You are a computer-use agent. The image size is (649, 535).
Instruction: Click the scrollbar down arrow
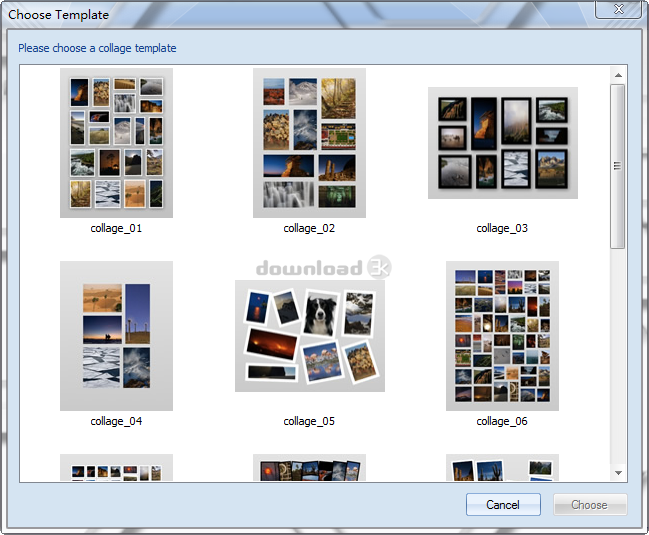click(x=618, y=473)
